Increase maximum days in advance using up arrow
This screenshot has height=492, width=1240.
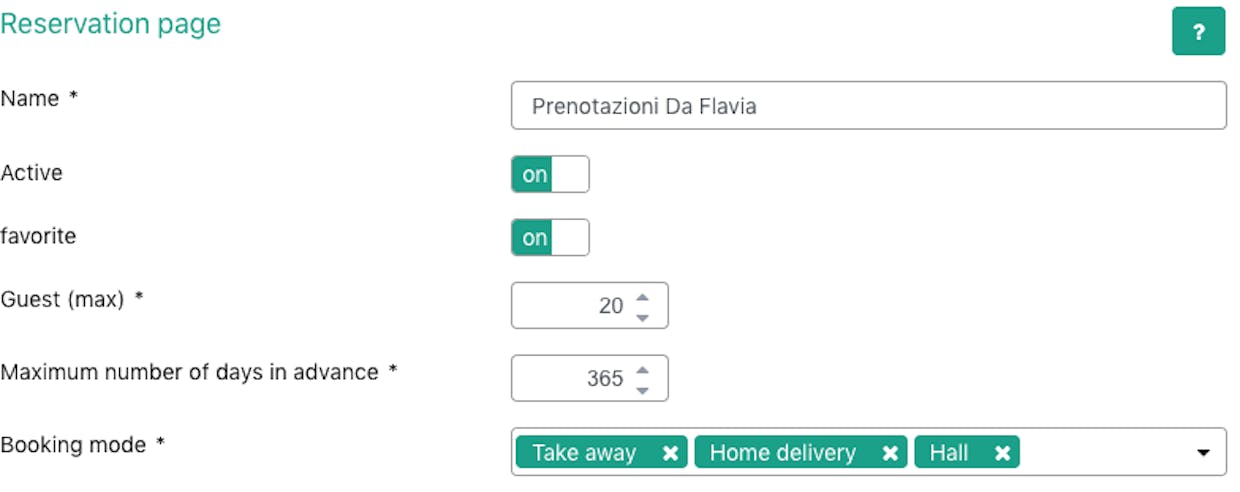[x=642, y=369]
